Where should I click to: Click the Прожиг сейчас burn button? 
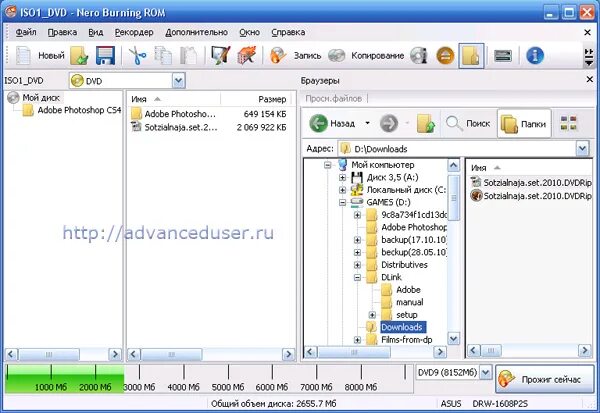coord(545,379)
